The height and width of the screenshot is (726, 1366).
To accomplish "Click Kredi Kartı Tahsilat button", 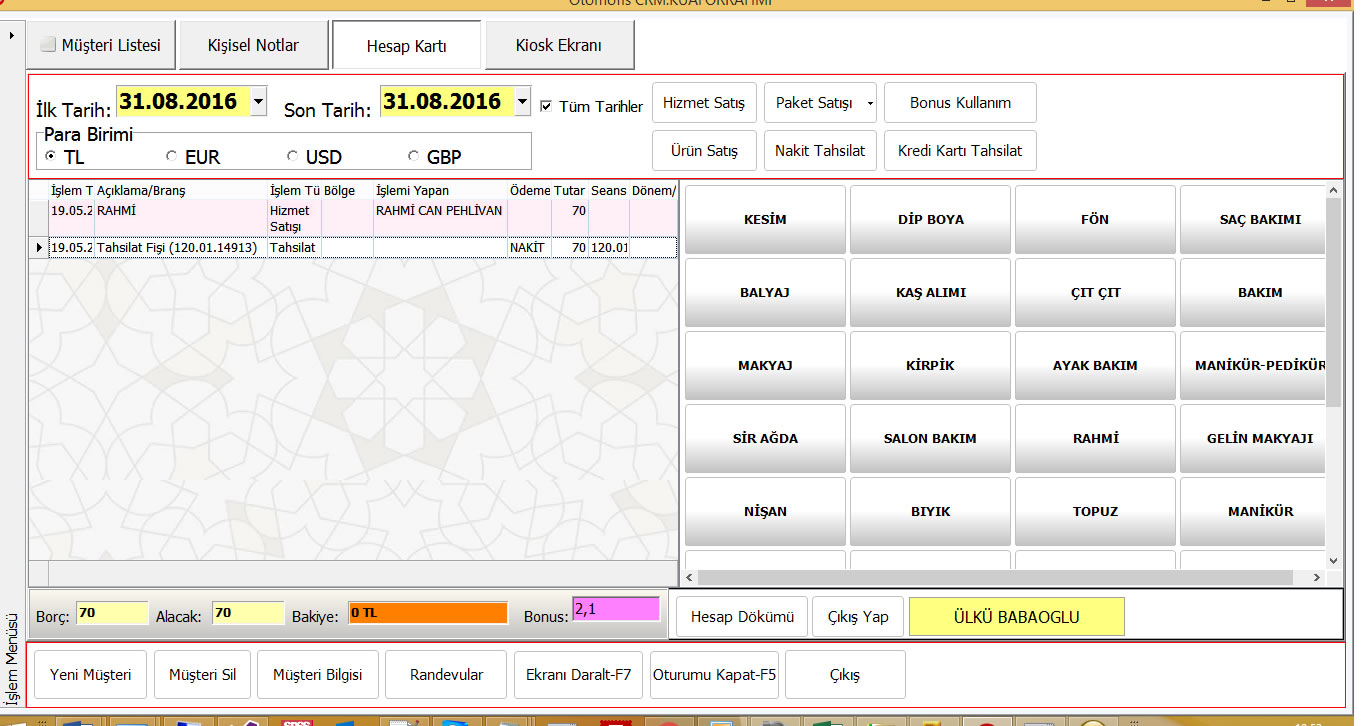I will tap(960, 150).
